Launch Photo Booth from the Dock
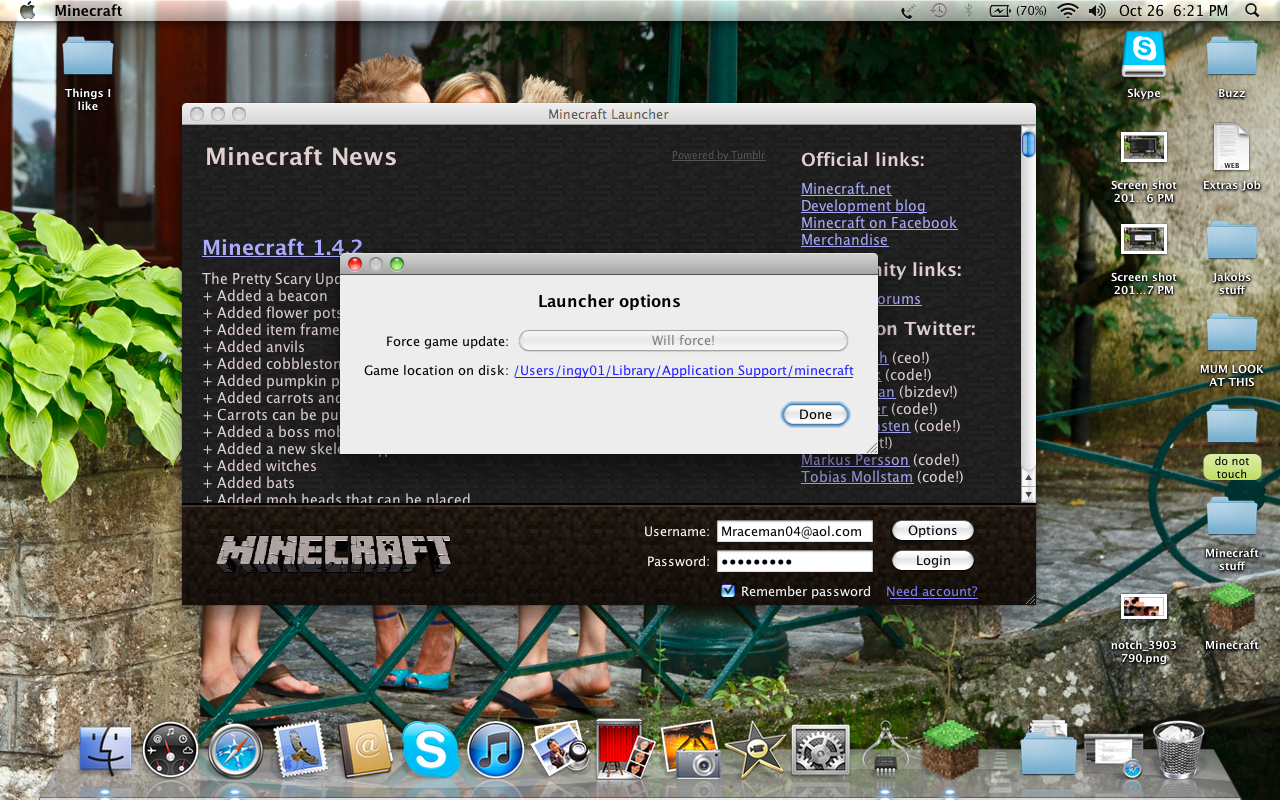The image size is (1280, 800). (x=625, y=750)
